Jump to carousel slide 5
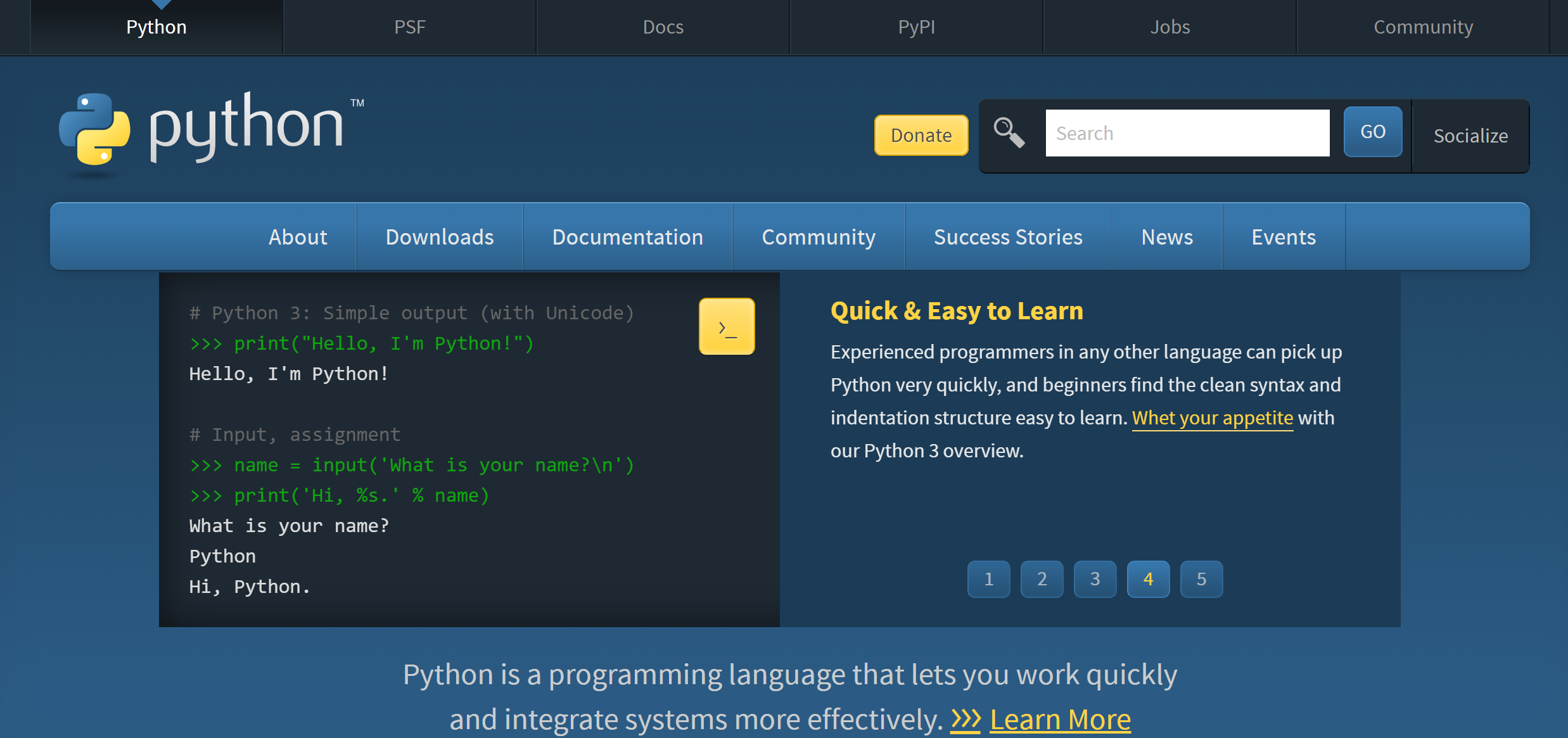Viewport: 1568px width, 738px height. (1201, 579)
